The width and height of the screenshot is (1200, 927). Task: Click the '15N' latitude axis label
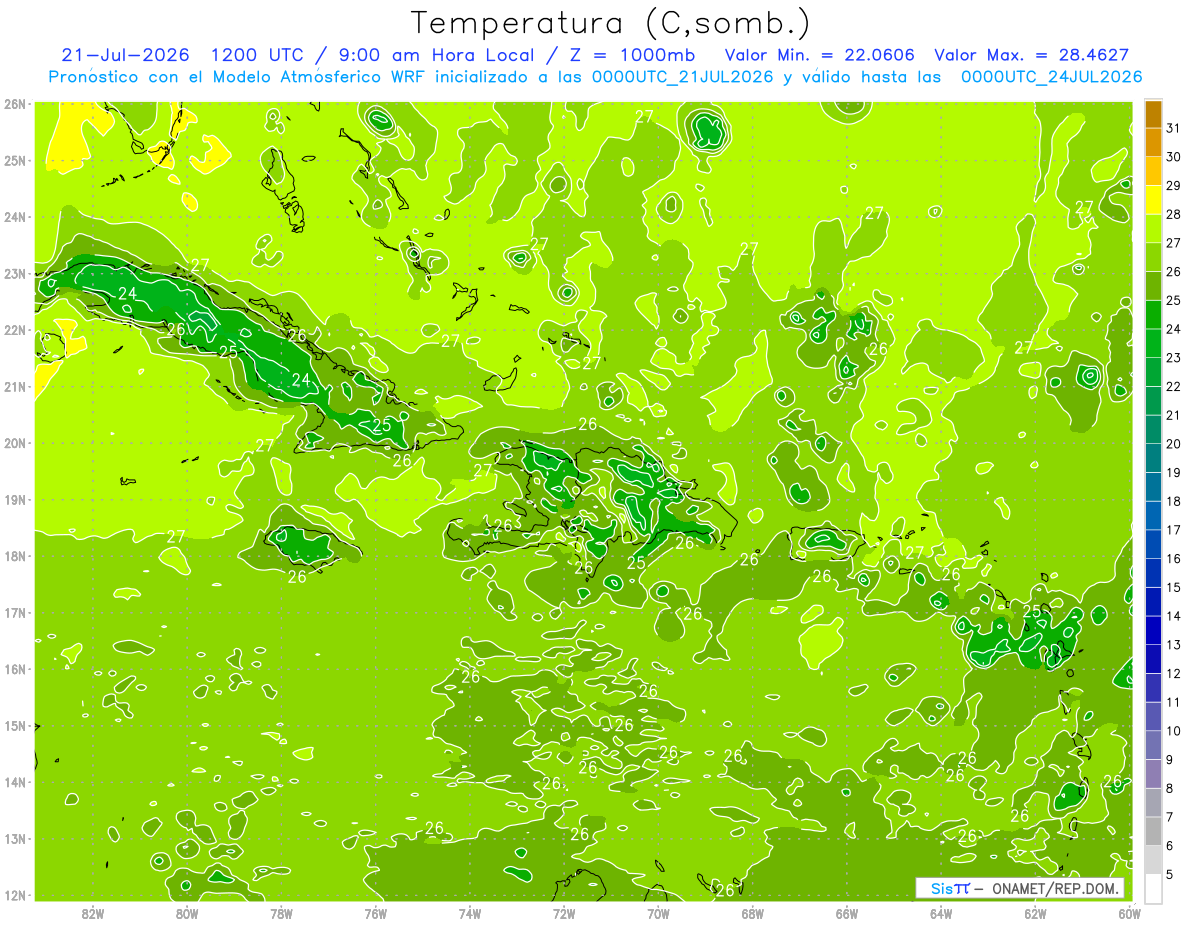pos(14,726)
